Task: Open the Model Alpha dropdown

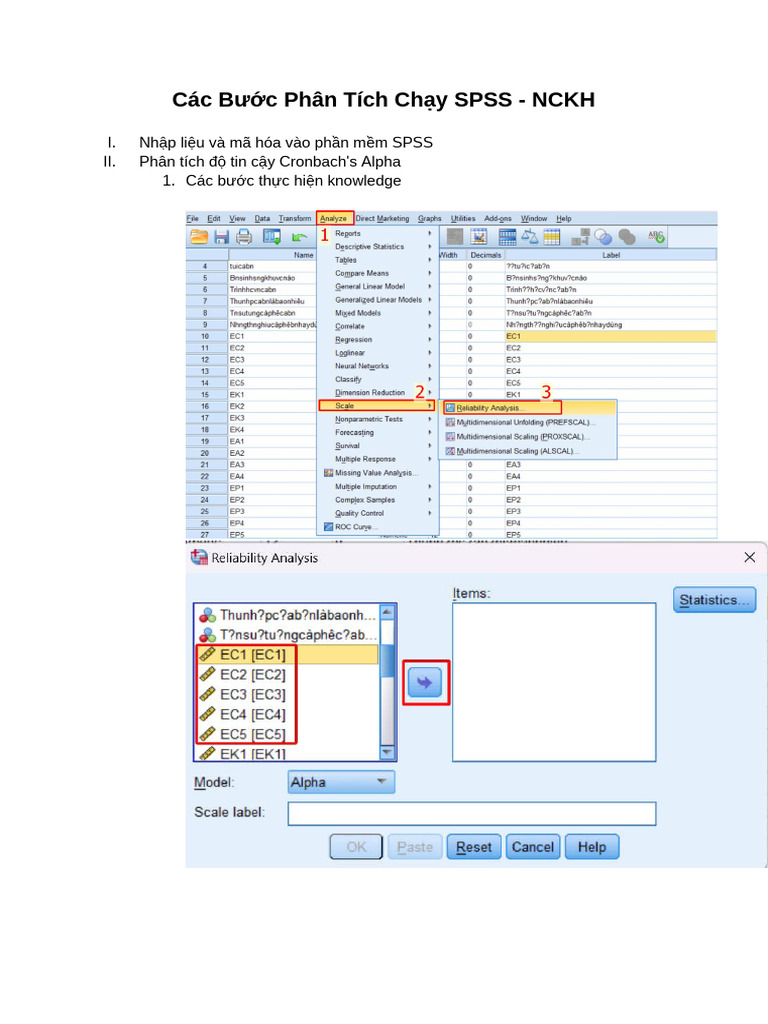Action: point(341,782)
